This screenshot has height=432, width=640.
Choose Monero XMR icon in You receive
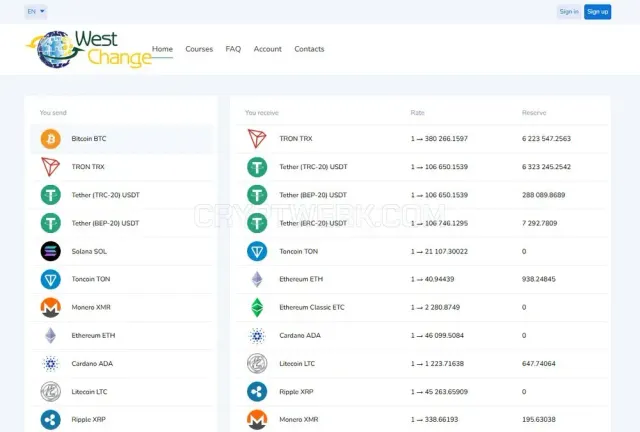tap(257, 420)
